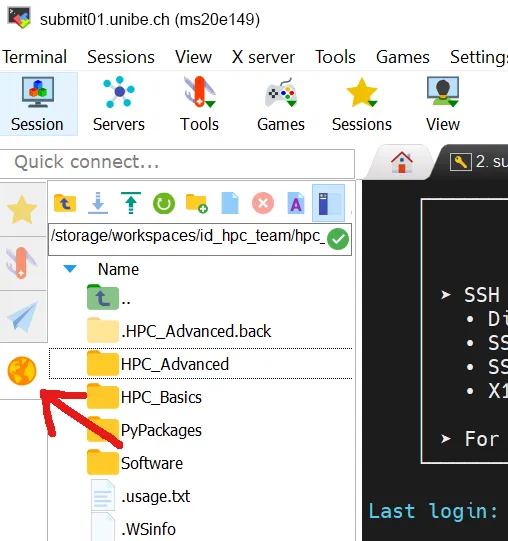This screenshot has width=508, height=541.
Task: Open the Macros paper plane sidebar tab
Action: point(22,317)
